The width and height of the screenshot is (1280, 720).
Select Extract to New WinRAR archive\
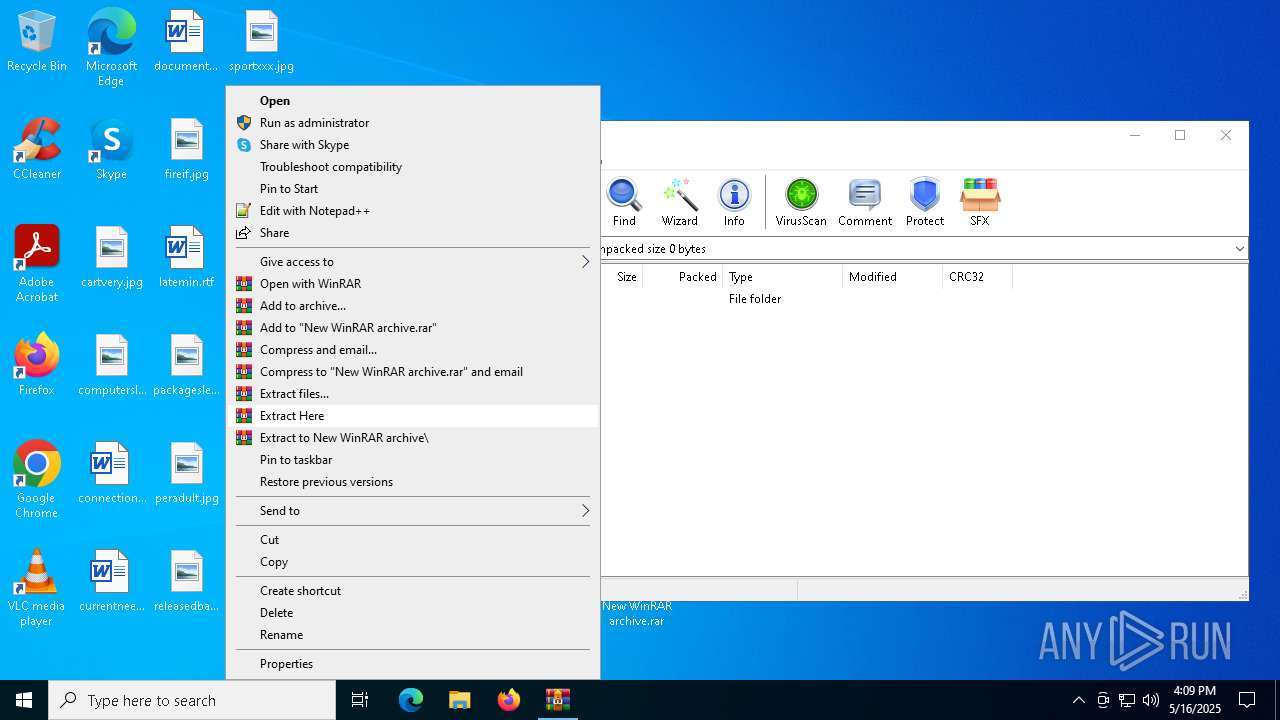pyautogui.click(x=413, y=438)
